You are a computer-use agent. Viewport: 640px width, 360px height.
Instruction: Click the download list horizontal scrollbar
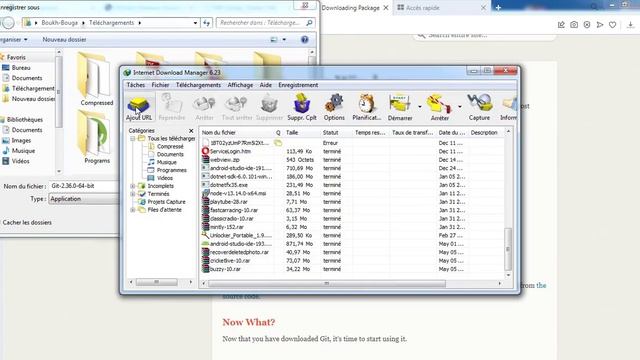click(x=327, y=283)
